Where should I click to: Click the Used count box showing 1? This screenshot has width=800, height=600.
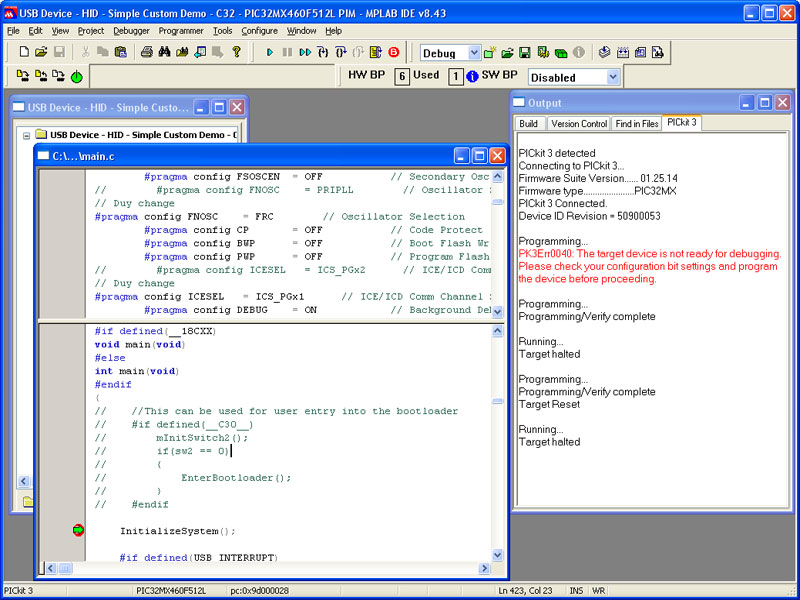point(456,77)
